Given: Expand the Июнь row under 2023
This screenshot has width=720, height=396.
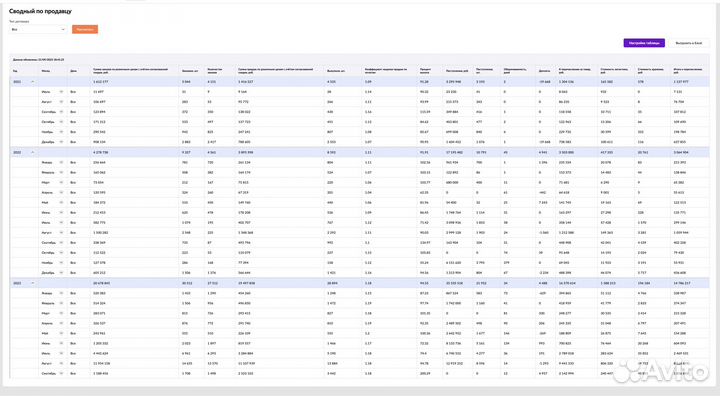Looking at the screenshot, I should pyautogui.click(x=61, y=344).
